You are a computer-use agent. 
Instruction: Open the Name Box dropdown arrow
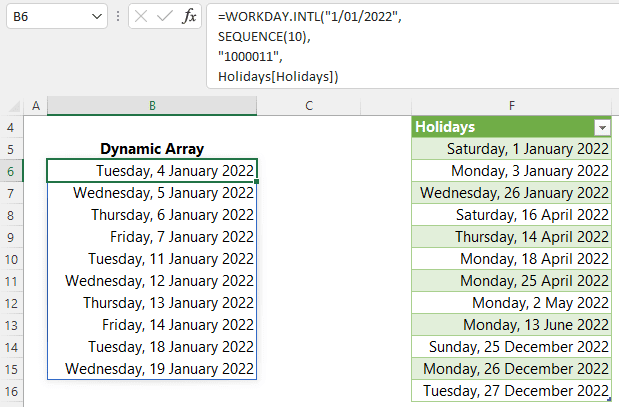coord(96,17)
